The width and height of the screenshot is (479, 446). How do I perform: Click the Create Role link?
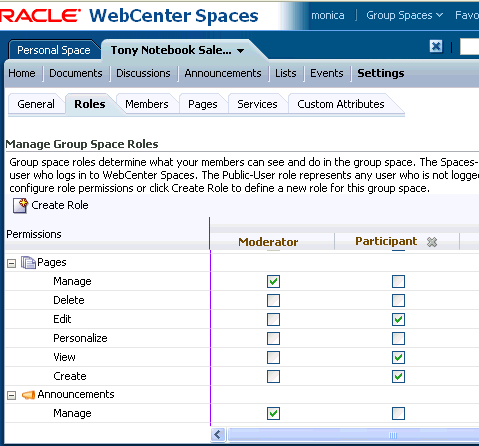point(60,205)
